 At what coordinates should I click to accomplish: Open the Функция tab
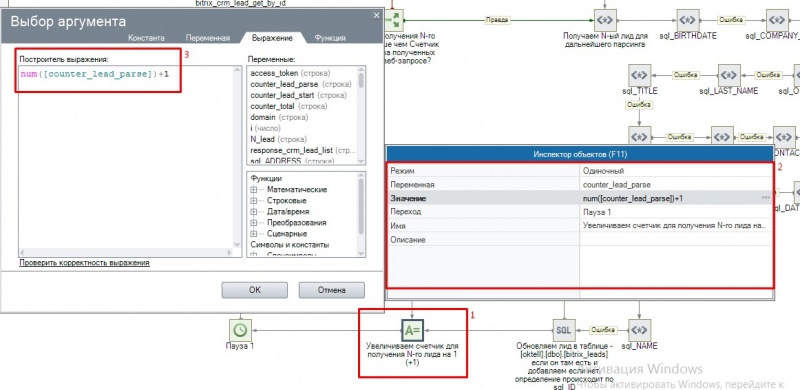[x=330, y=38]
